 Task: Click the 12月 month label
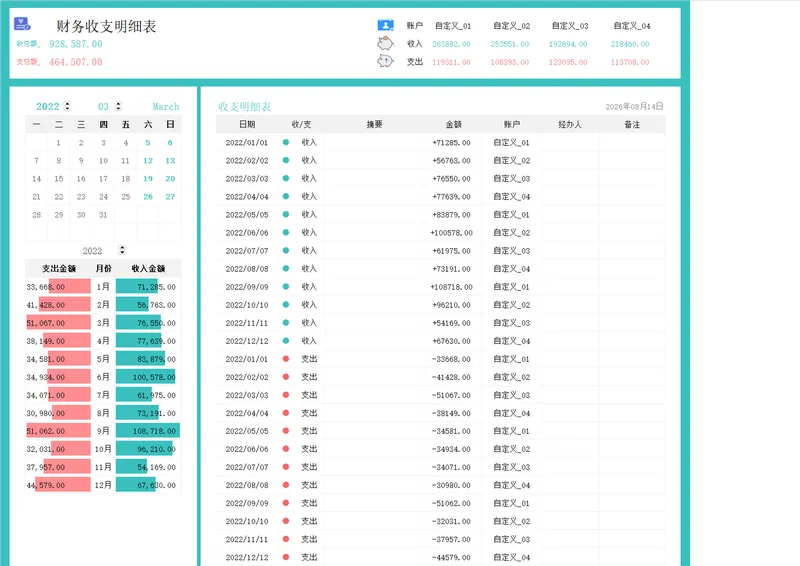coord(103,485)
